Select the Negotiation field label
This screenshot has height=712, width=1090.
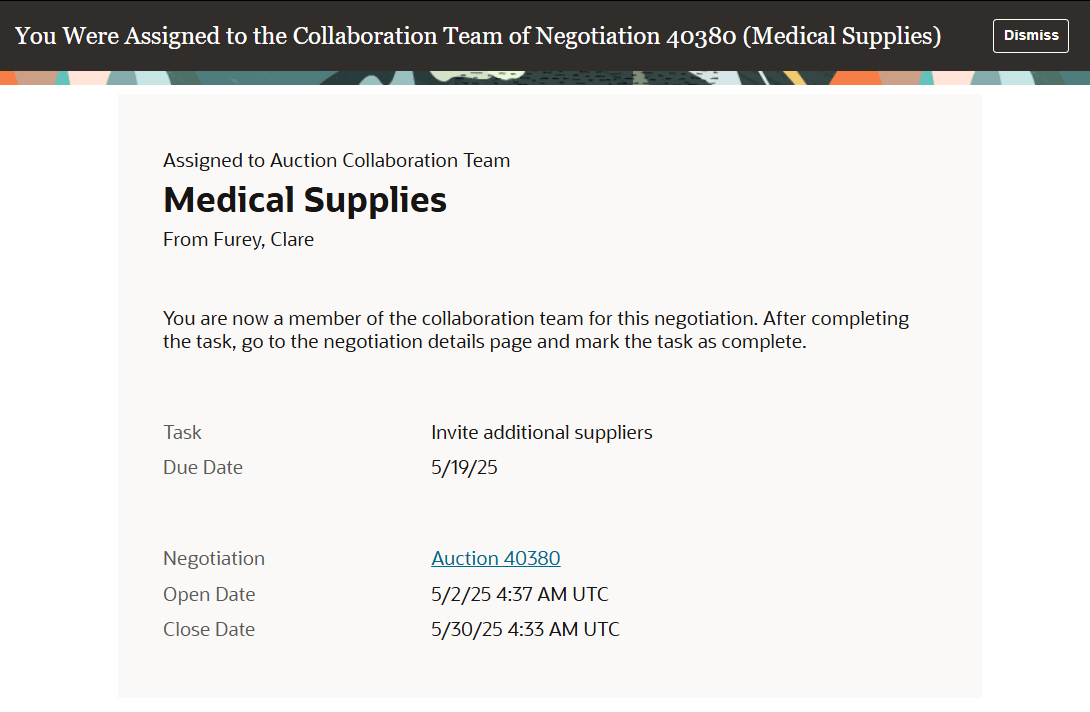[x=214, y=558]
